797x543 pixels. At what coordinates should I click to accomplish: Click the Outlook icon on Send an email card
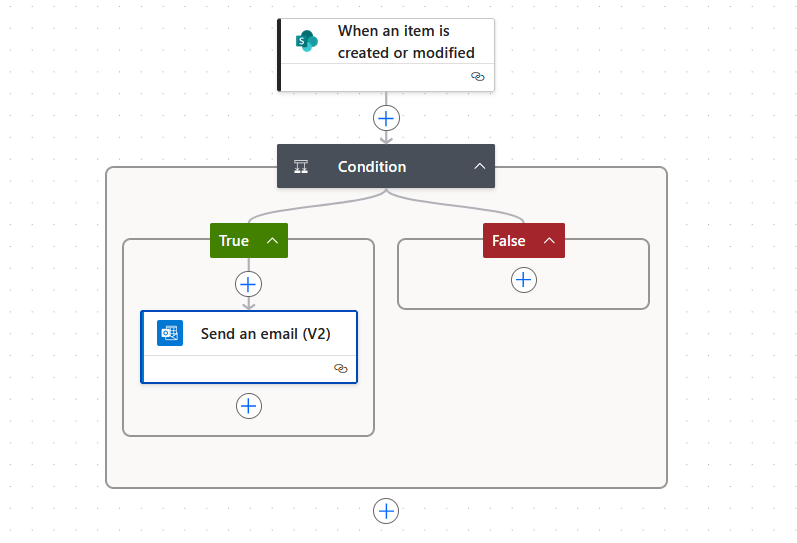click(170, 333)
